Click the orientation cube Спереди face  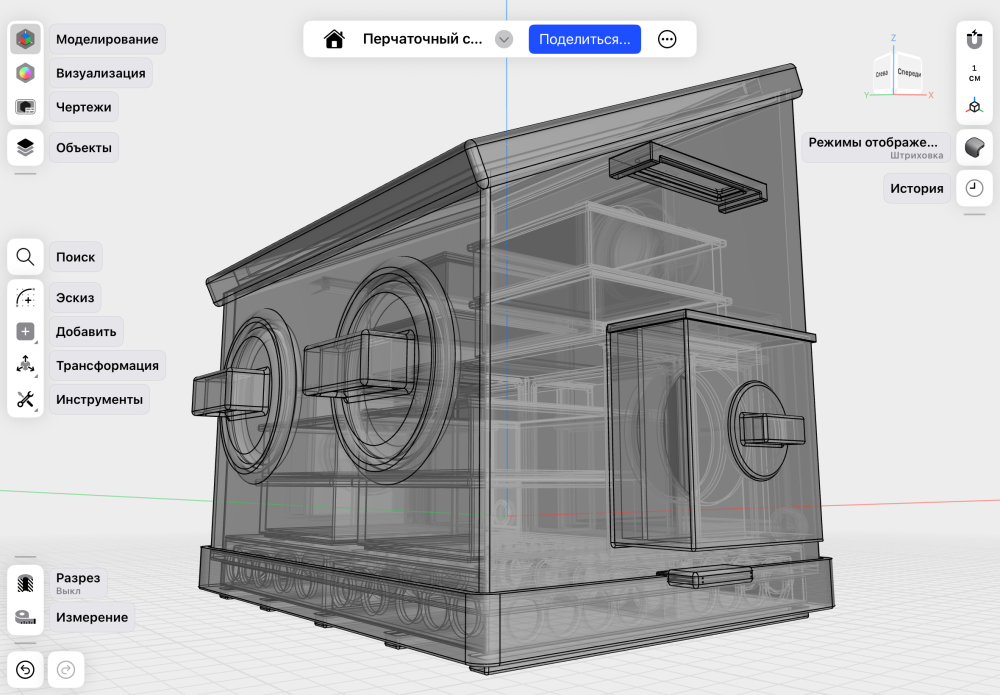(x=909, y=75)
